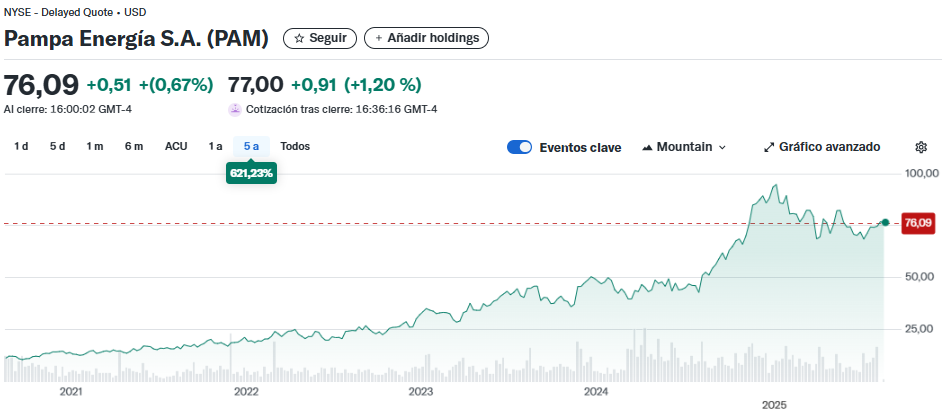Screen dimensions: 944x416
Task: Click the 77,00 after-hours price
Action: pyautogui.click(x=255, y=85)
